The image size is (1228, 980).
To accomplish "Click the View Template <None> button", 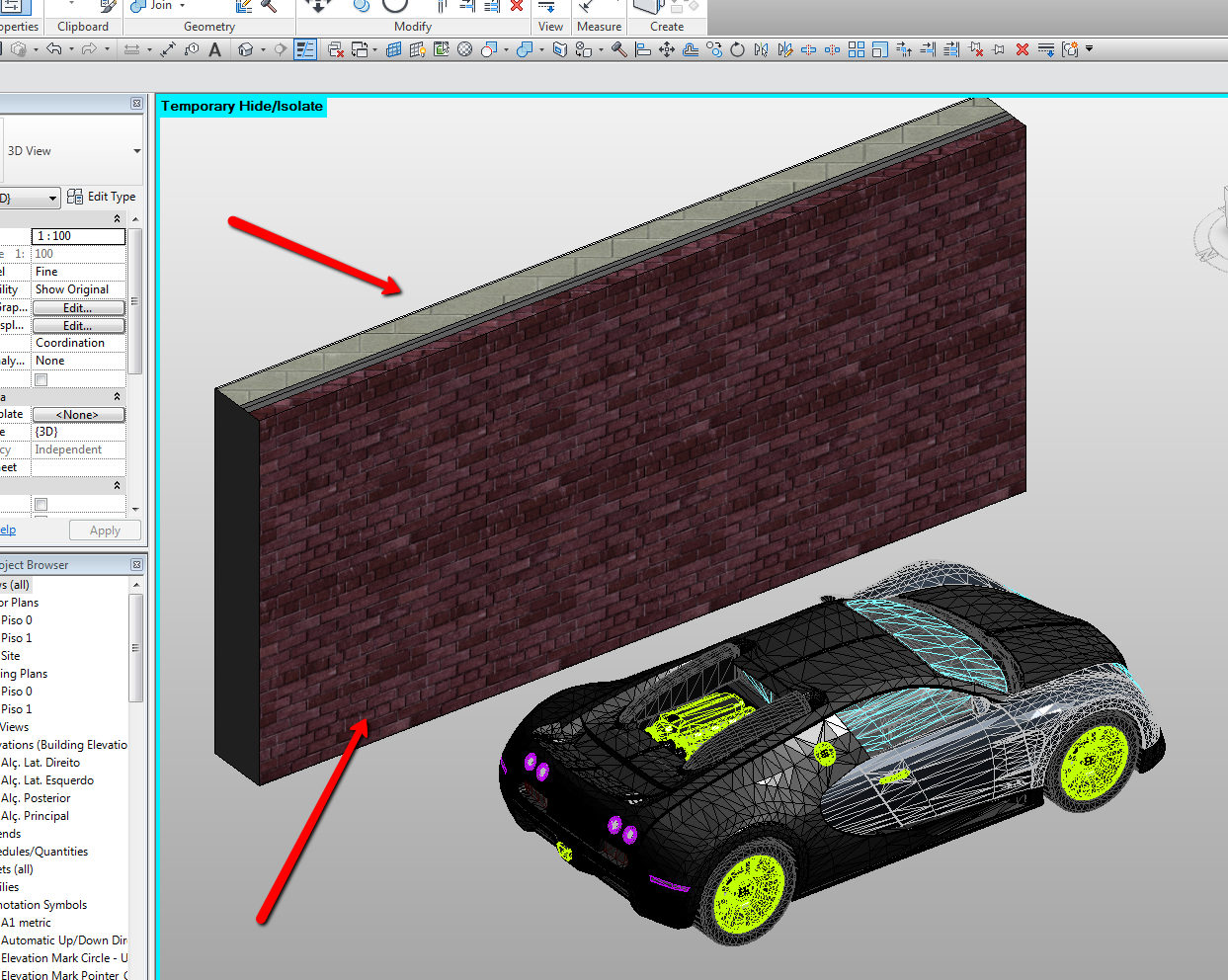I will coord(78,415).
